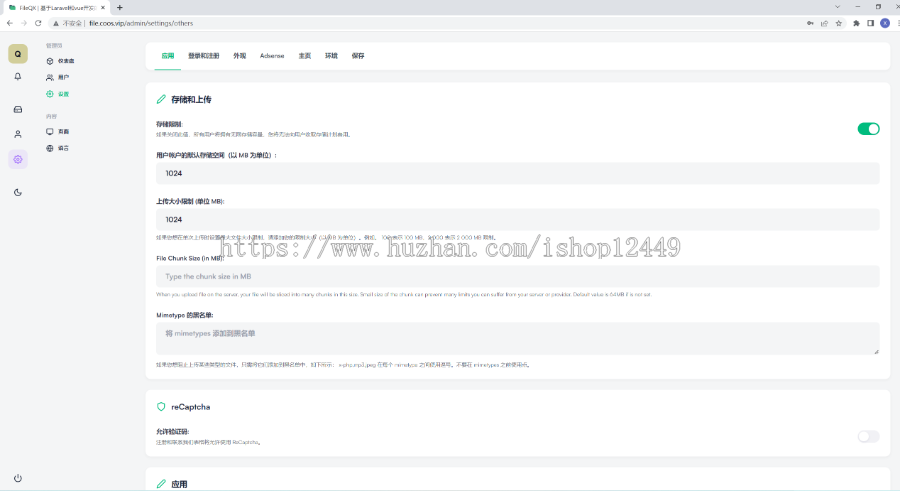Image resolution: width=900 pixels, height=491 pixels.
Task: Click the browser address bar URL
Action: [x=141, y=24]
